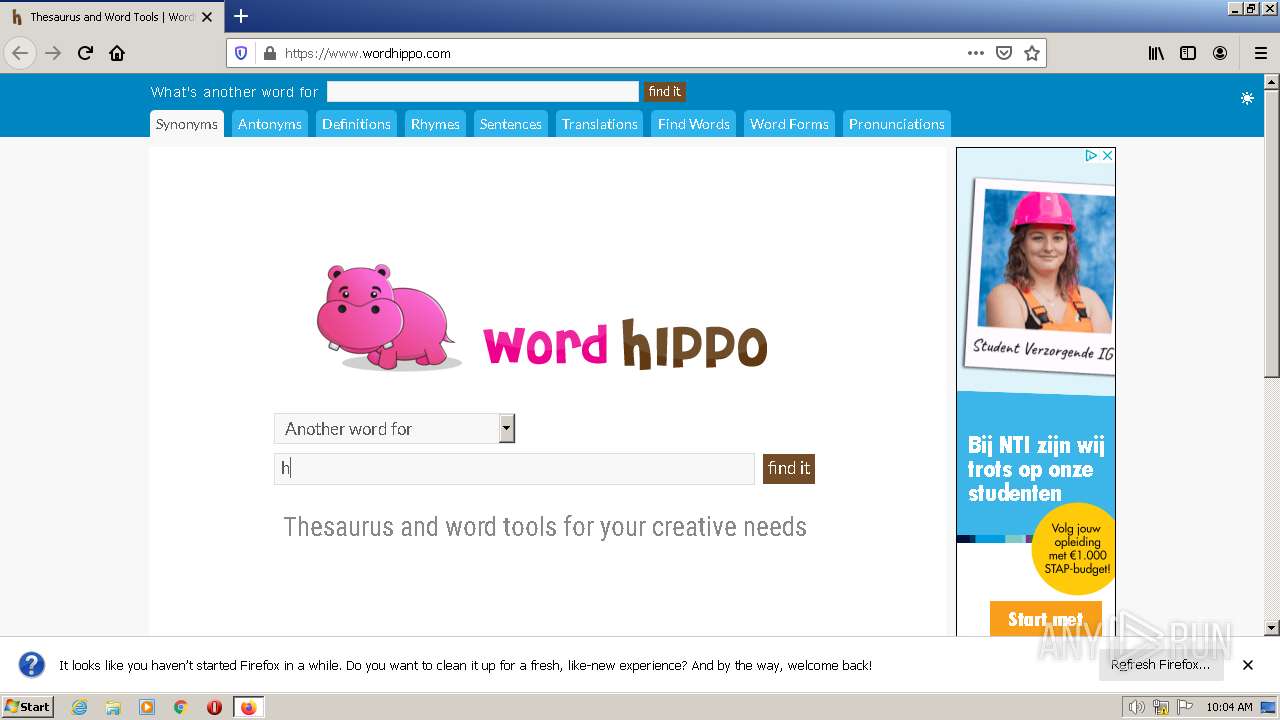1280x720 pixels.
Task: Open Firefox account icon
Action: 1220,53
